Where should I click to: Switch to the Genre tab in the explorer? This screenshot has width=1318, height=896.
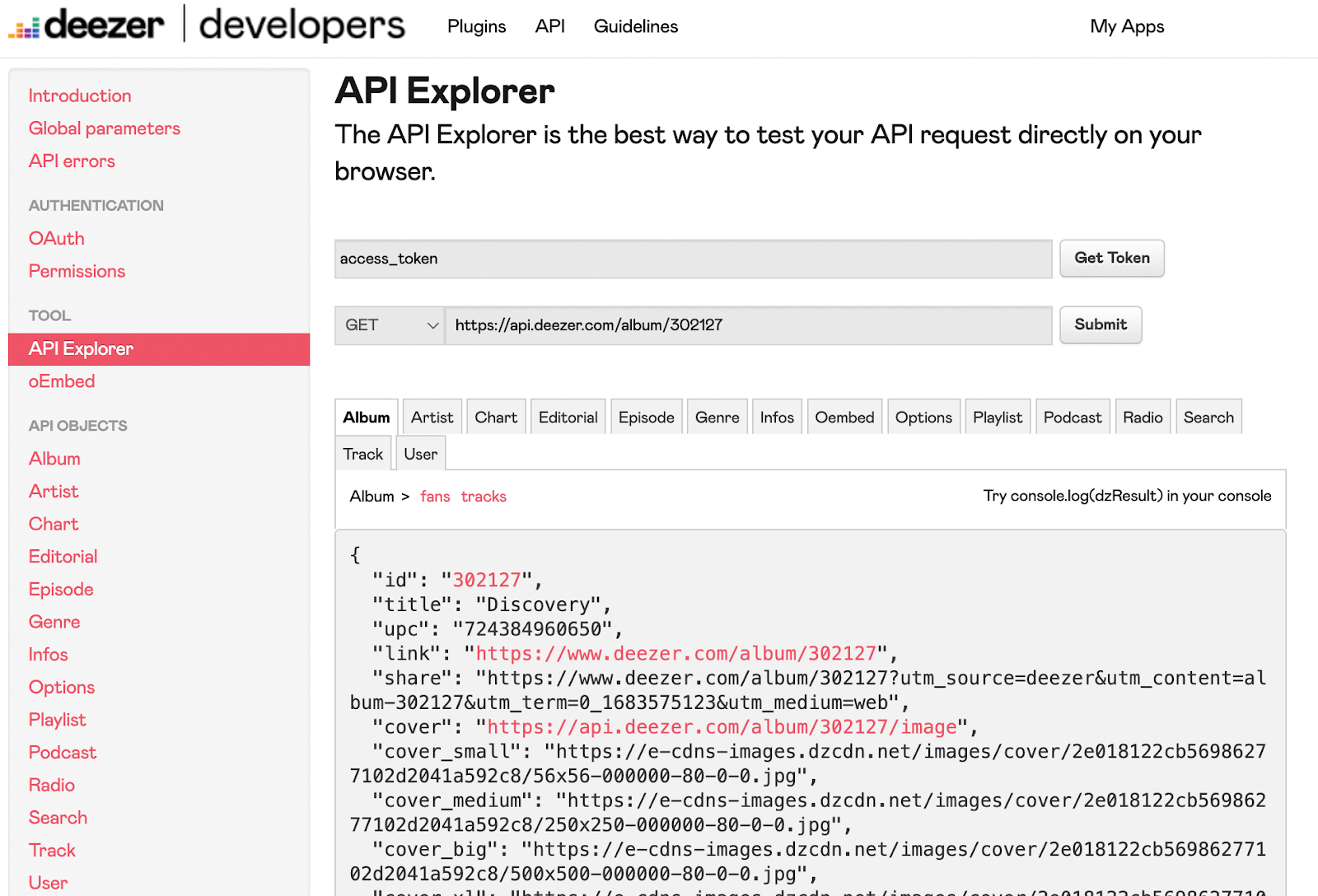click(717, 418)
